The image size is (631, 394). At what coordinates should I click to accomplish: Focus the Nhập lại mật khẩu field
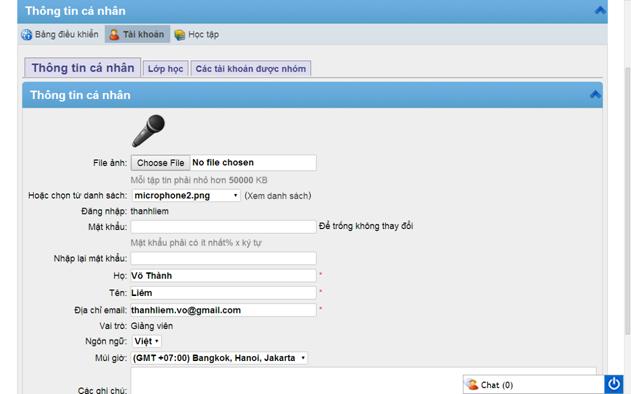pyautogui.click(x=223, y=258)
